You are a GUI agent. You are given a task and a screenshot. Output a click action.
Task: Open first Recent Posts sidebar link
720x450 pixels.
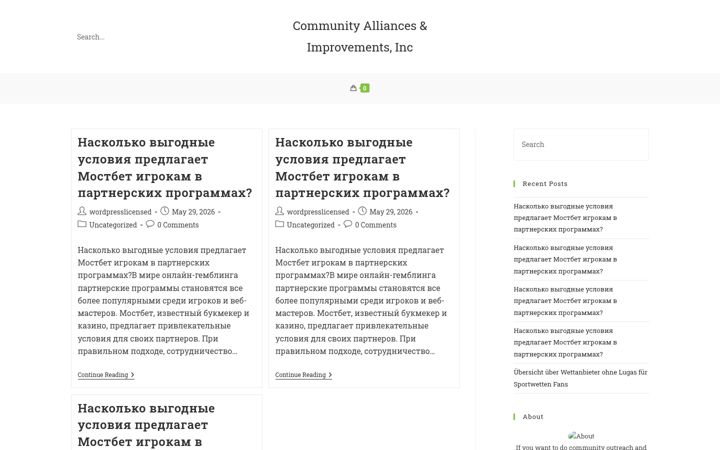565,218
